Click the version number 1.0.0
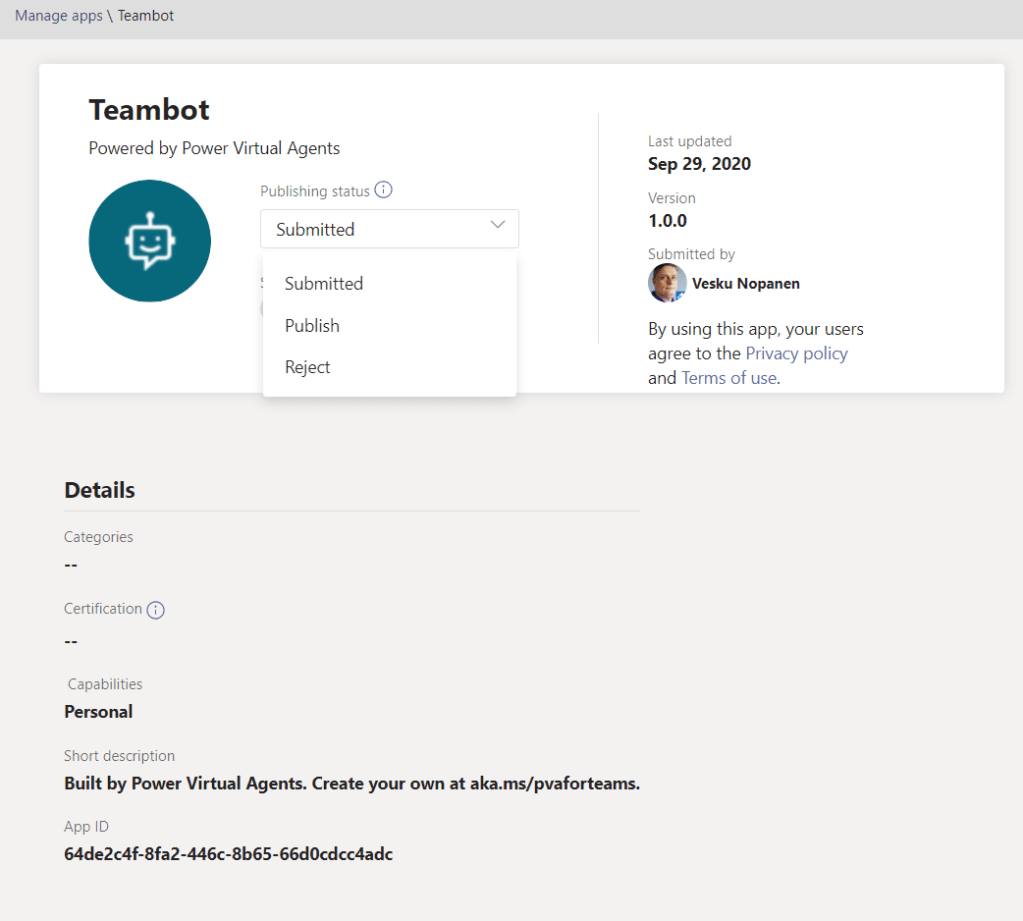This screenshot has height=921, width=1023. pyautogui.click(x=667, y=221)
